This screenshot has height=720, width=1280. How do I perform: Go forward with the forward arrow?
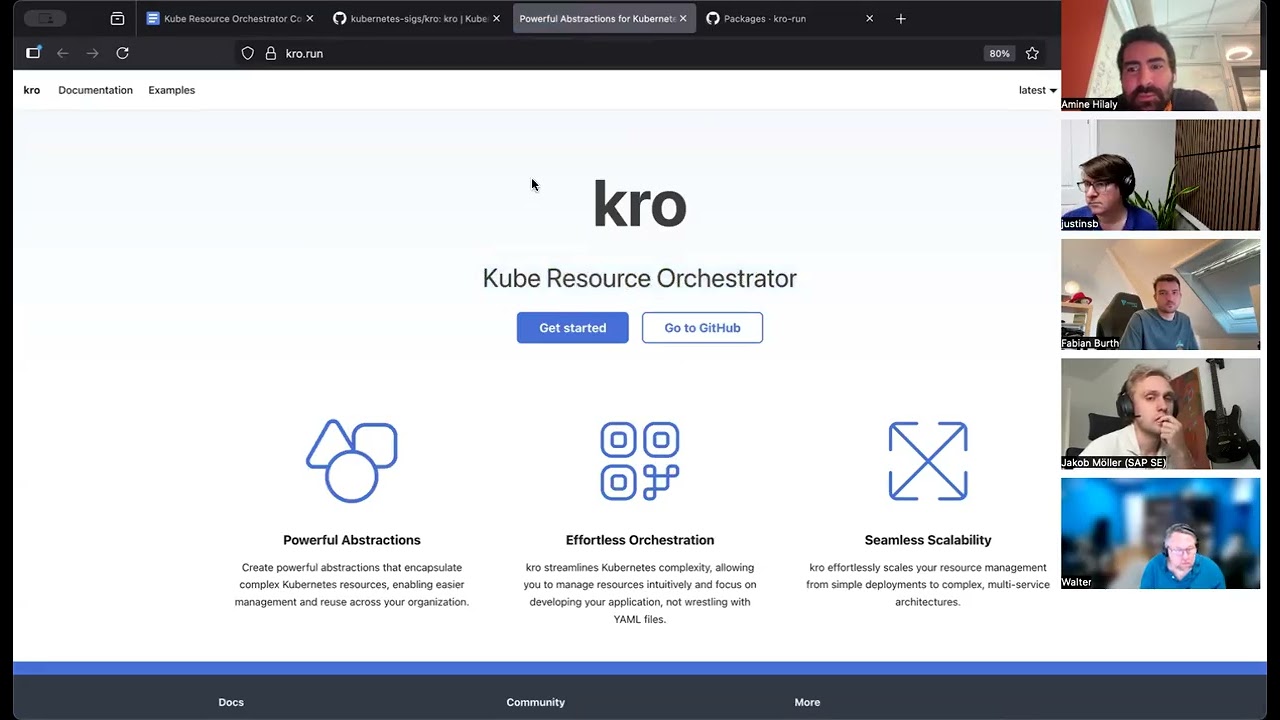tap(92, 53)
